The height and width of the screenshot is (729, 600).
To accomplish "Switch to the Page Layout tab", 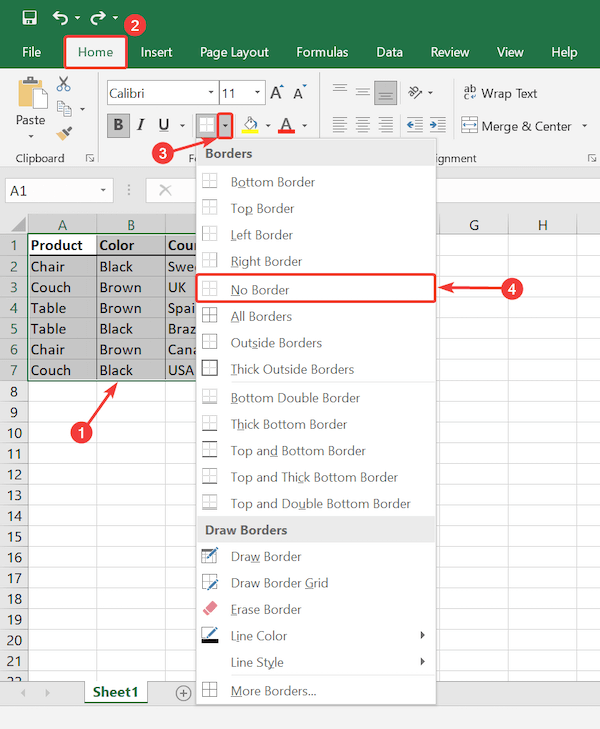I will [x=234, y=52].
